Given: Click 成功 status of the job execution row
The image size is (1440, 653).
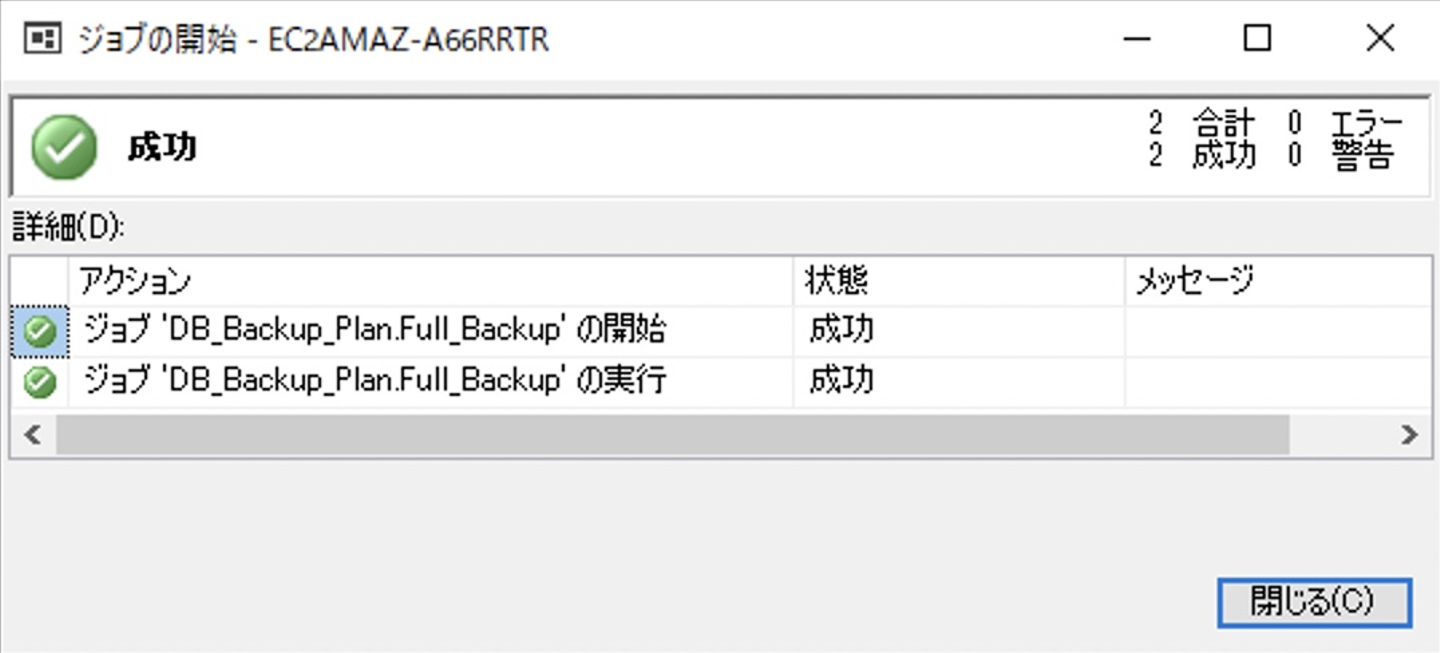Looking at the screenshot, I should (842, 381).
